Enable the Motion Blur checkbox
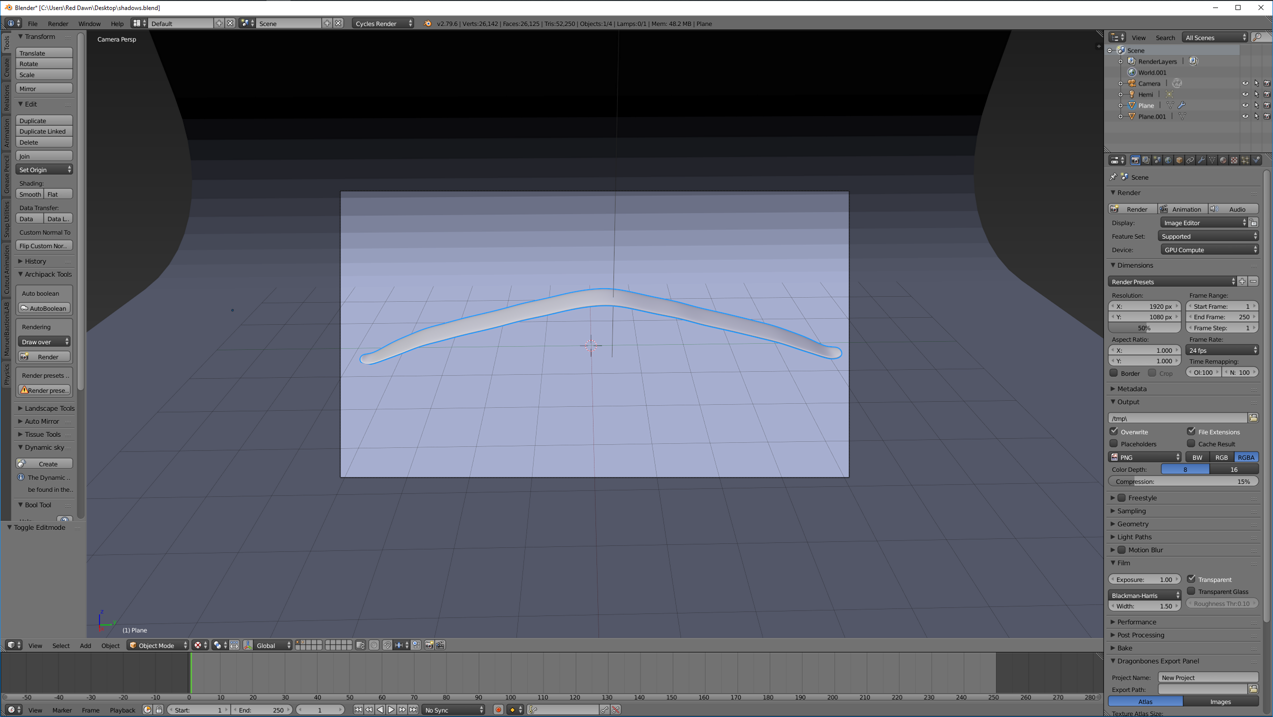Viewport: 1273px width, 717px height. pos(1121,550)
